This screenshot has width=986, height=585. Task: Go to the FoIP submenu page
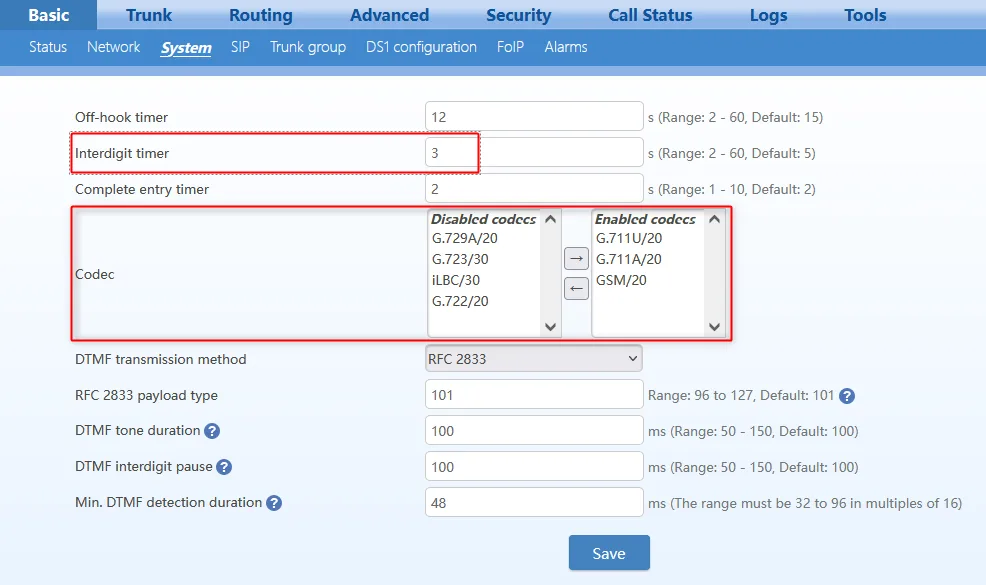click(510, 47)
